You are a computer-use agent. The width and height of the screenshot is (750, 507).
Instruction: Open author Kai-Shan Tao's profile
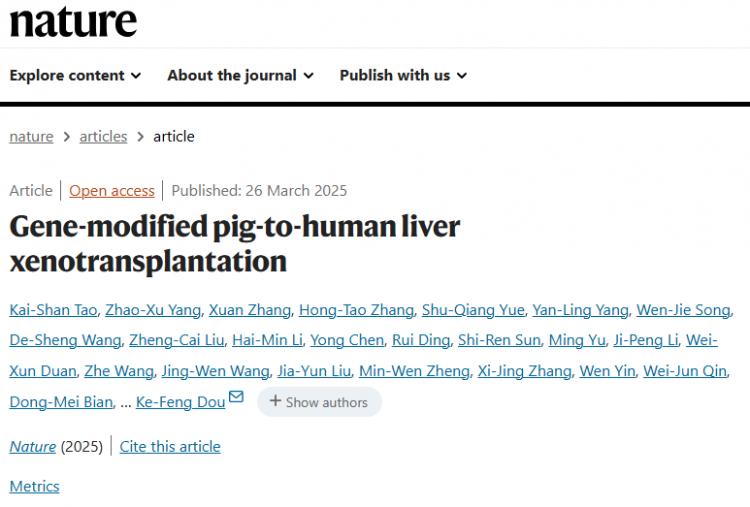click(53, 310)
